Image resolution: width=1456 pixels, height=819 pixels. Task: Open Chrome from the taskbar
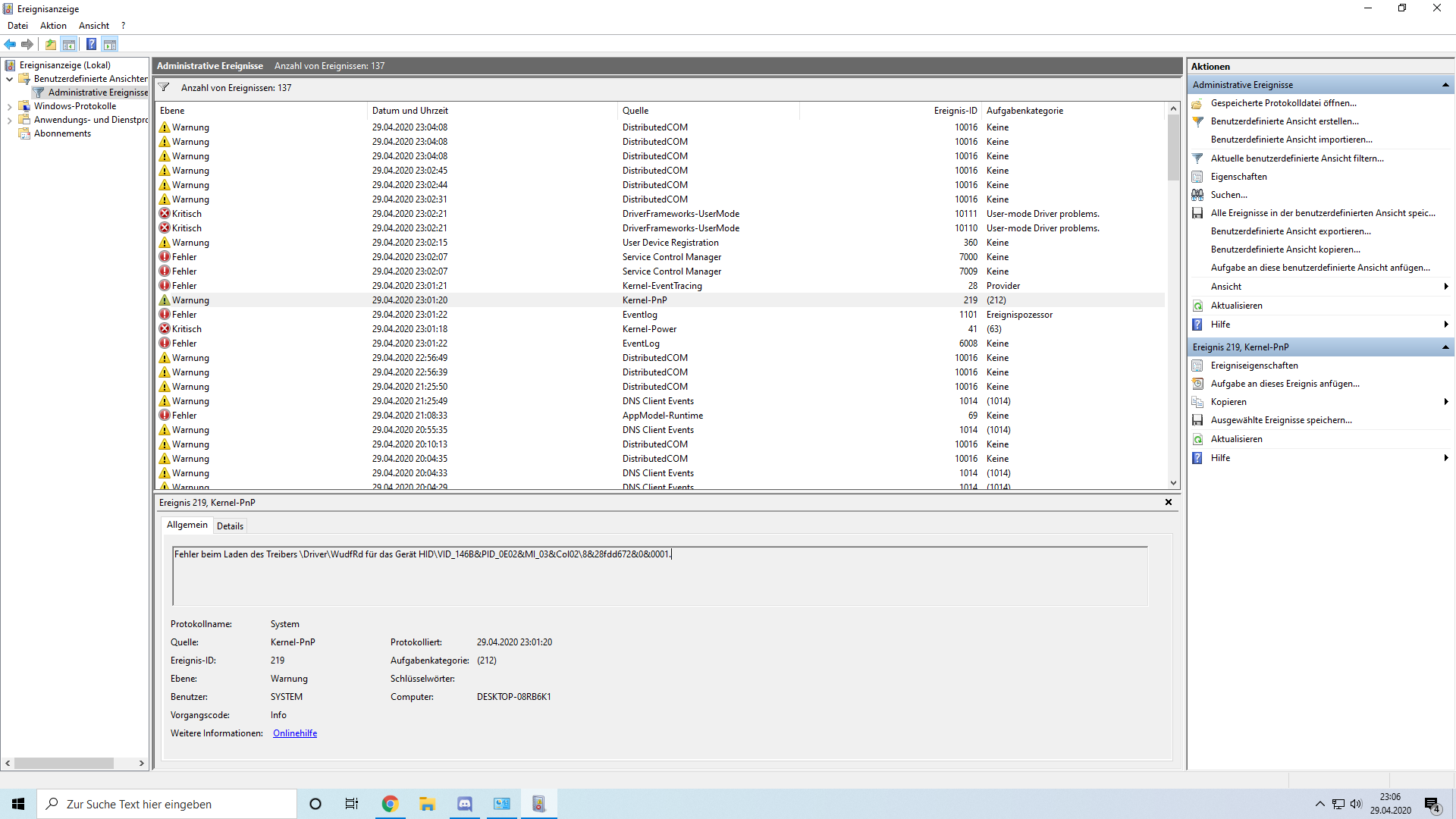390,804
